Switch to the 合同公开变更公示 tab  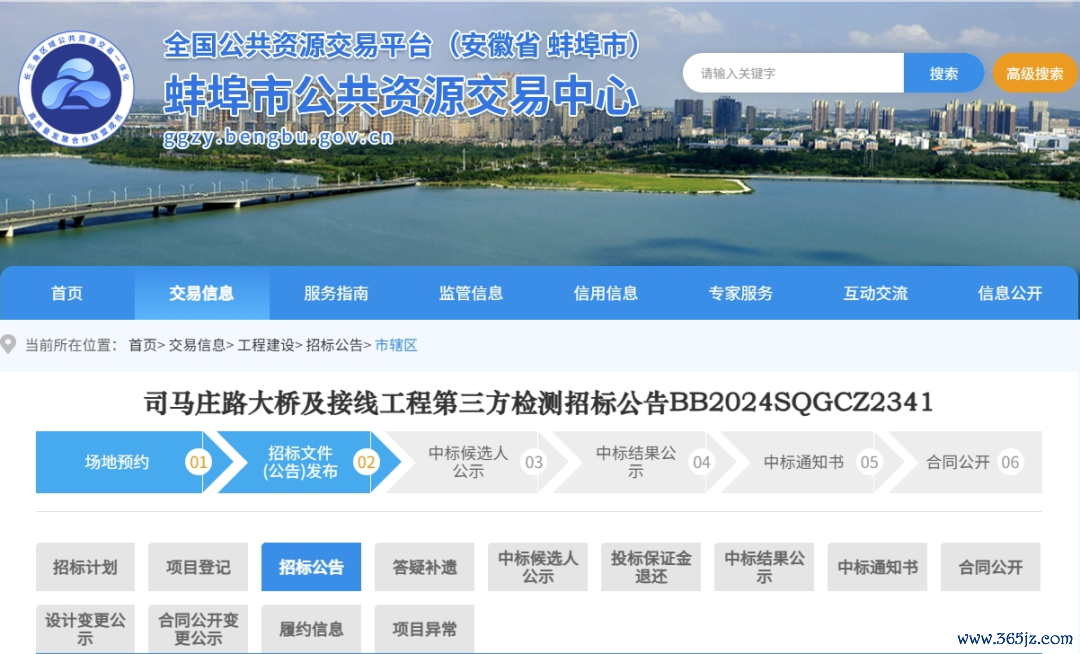click(x=198, y=629)
